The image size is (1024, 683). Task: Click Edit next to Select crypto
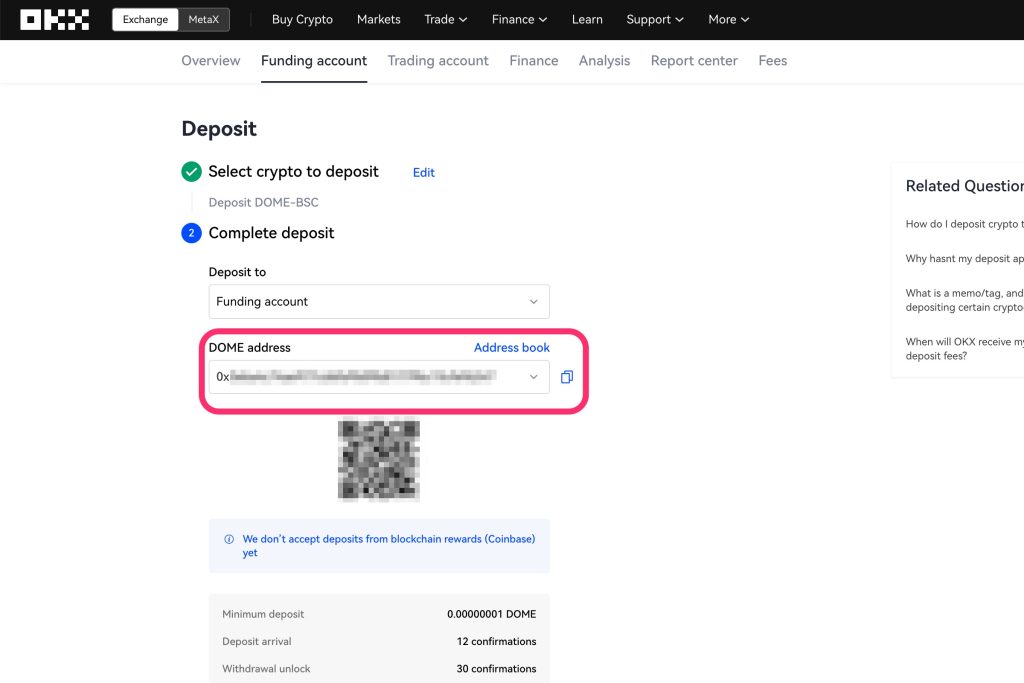tap(424, 173)
